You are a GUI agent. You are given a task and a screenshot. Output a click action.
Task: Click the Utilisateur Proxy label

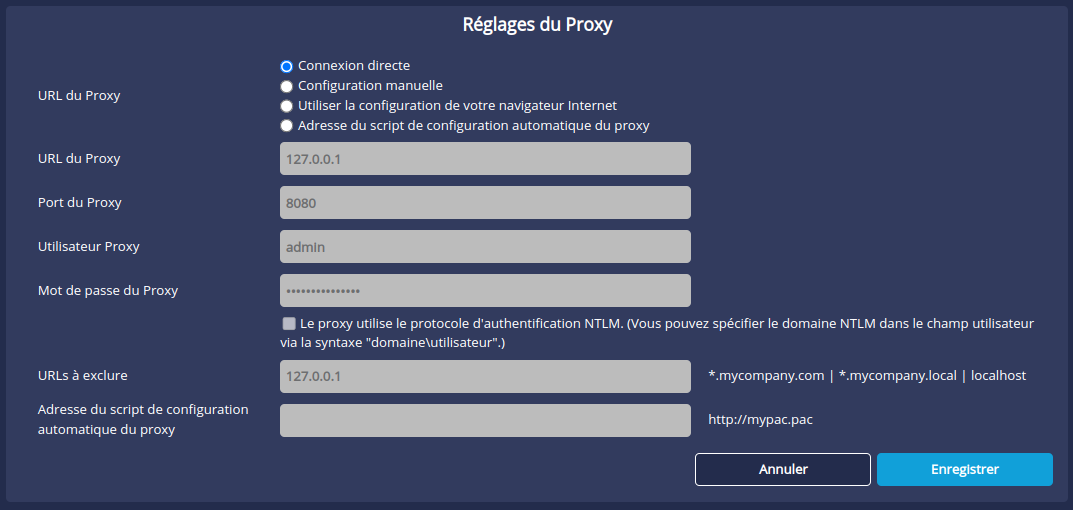88,246
